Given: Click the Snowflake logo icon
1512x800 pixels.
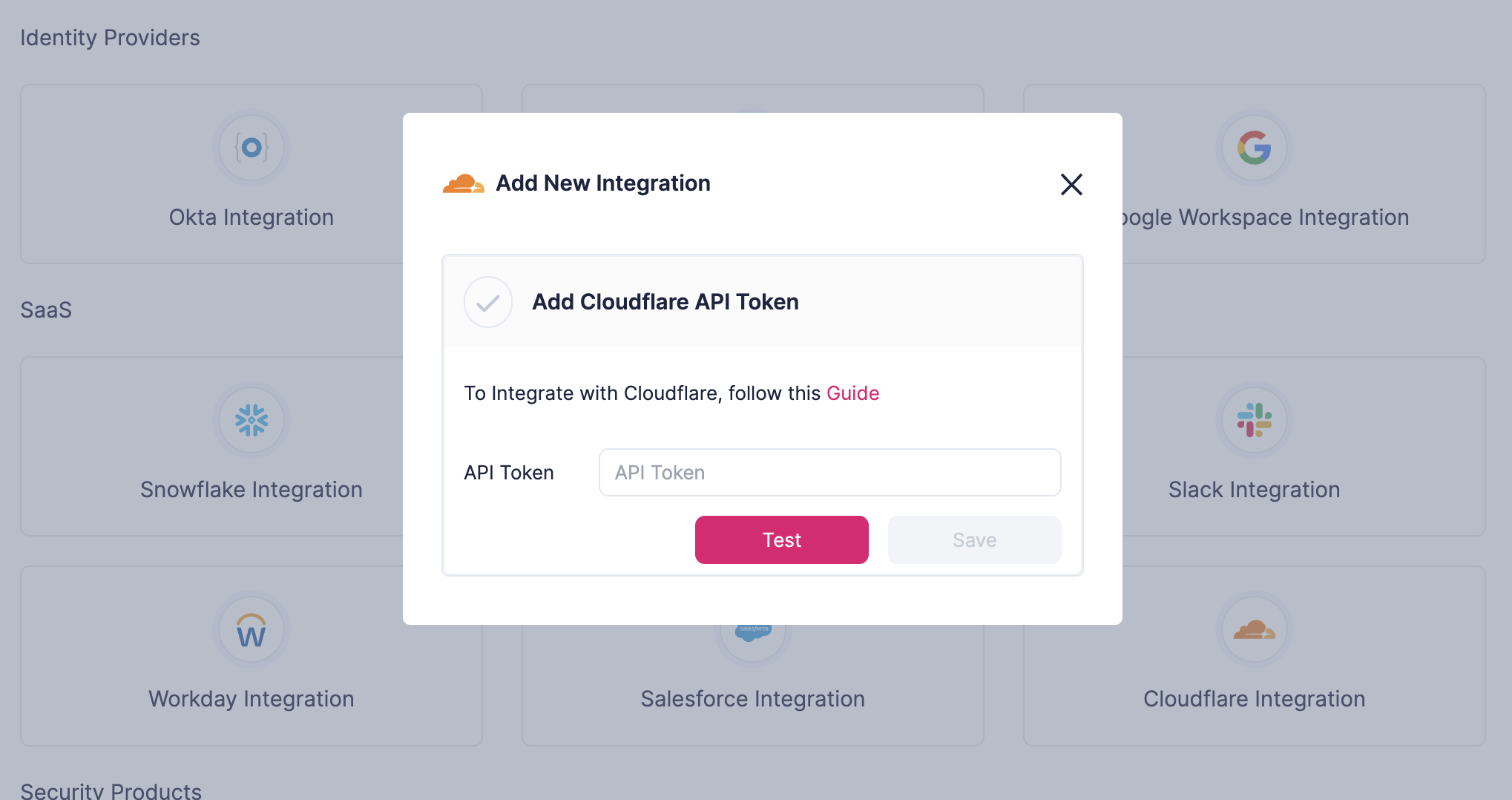Looking at the screenshot, I should point(252,420).
